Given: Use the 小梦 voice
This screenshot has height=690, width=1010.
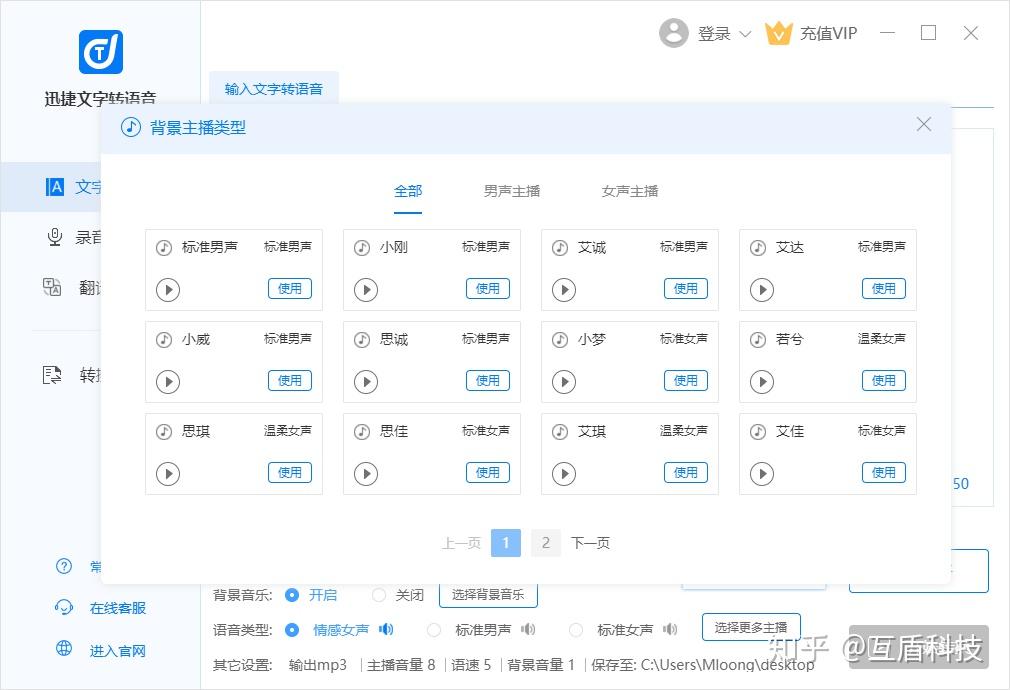Looking at the screenshot, I should point(686,381).
